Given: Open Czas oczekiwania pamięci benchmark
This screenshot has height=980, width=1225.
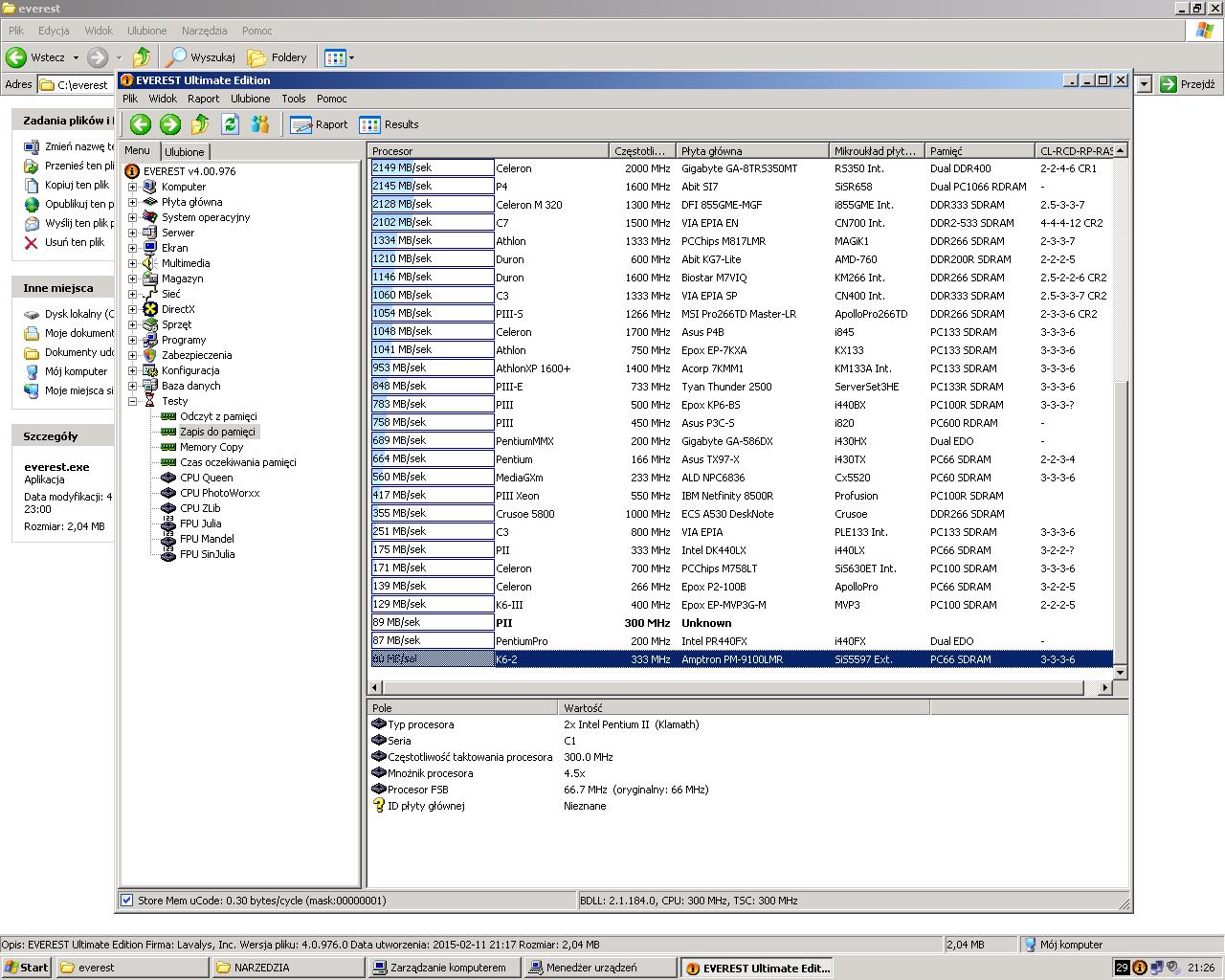Looking at the screenshot, I should pyautogui.click(x=237, y=462).
